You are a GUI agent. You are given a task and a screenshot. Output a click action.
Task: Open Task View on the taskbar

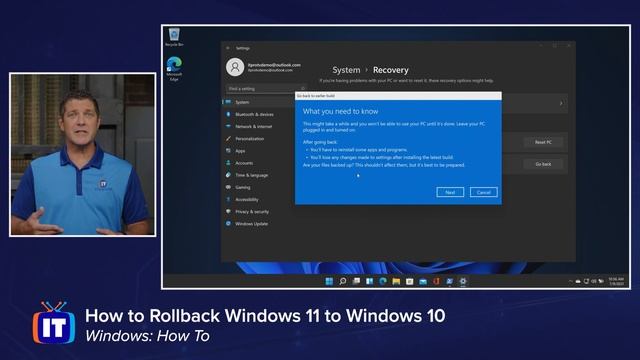click(x=356, y=281)
